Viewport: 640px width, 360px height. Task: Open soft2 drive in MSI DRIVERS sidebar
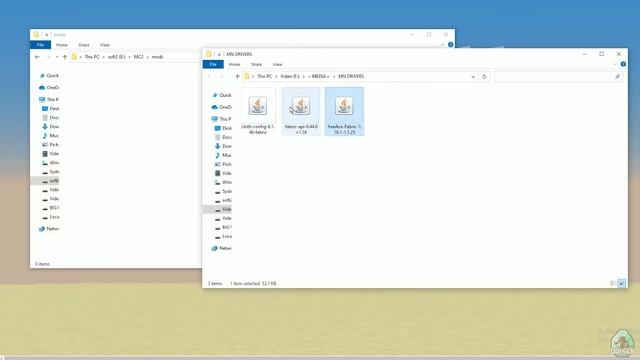224,200
